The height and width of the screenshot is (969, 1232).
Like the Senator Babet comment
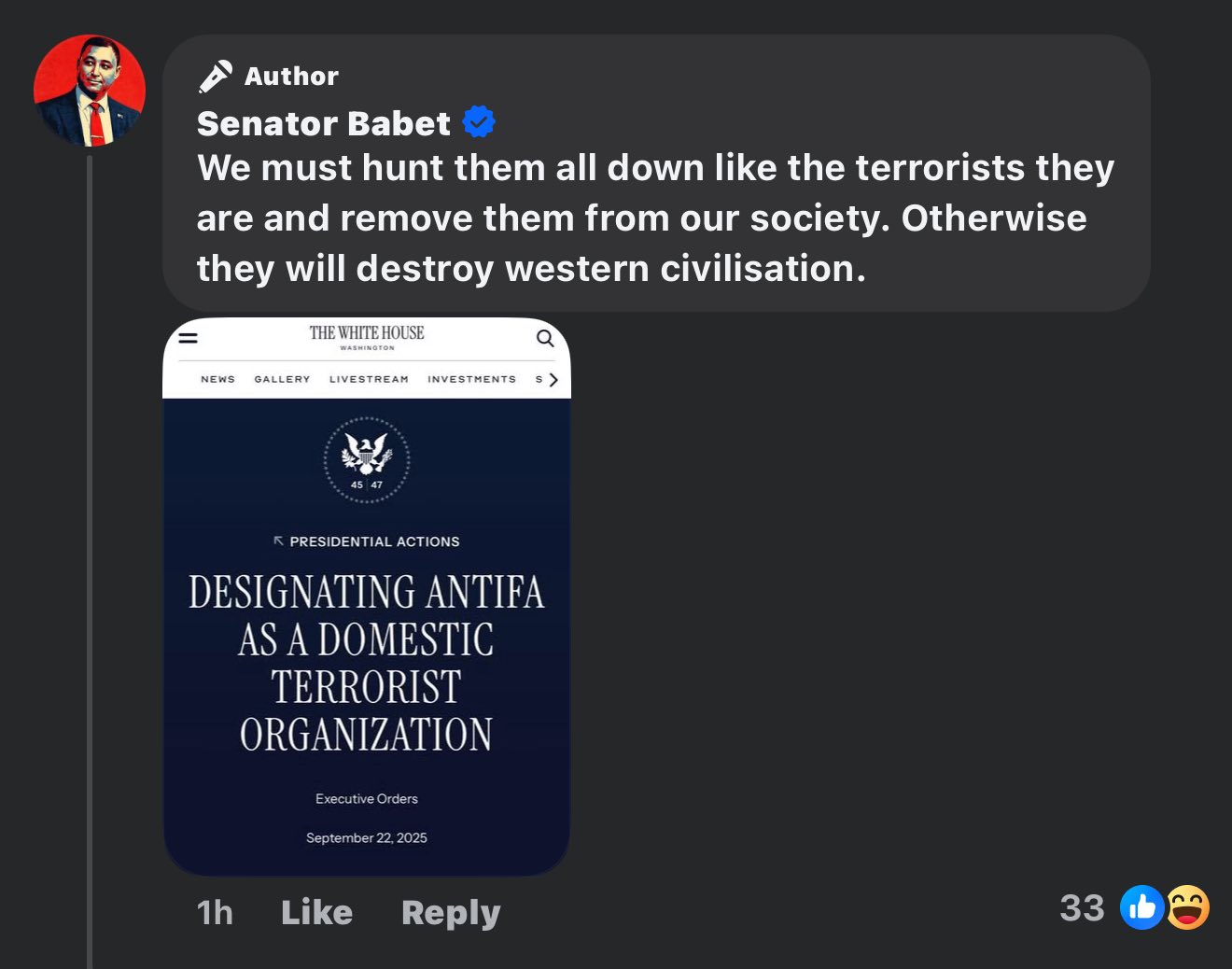316,912
